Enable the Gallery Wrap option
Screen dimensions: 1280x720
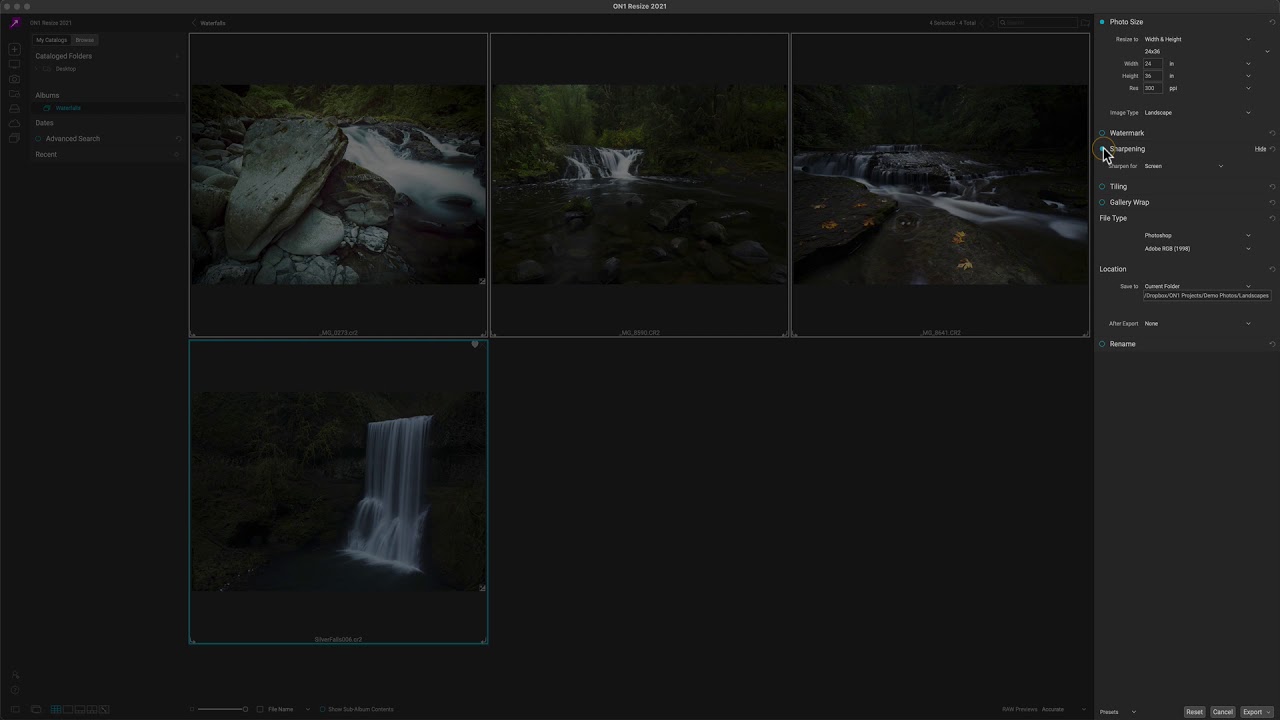click(x=1102, y=202)
